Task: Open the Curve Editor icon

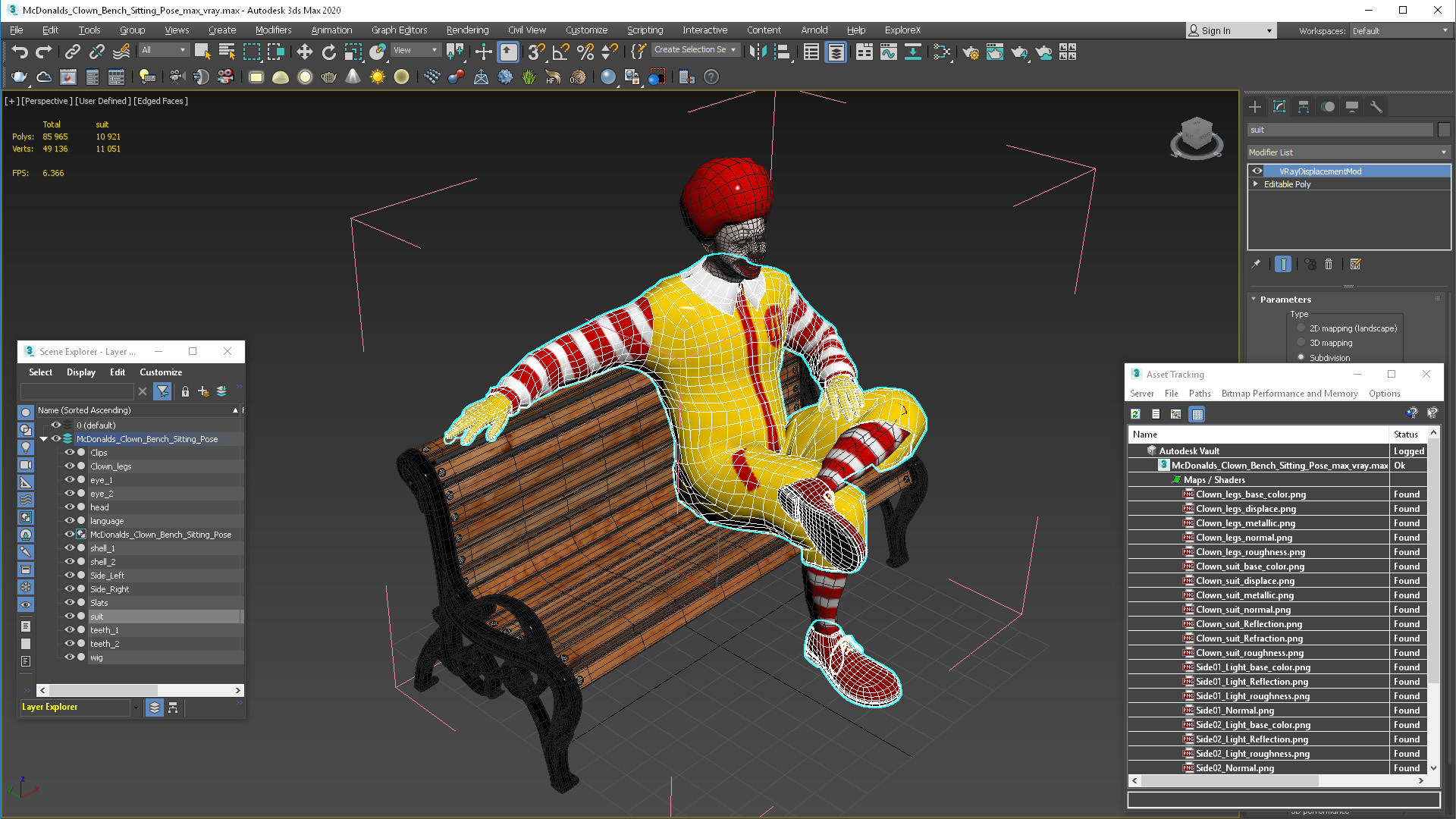Action: [x=888, y=52]
